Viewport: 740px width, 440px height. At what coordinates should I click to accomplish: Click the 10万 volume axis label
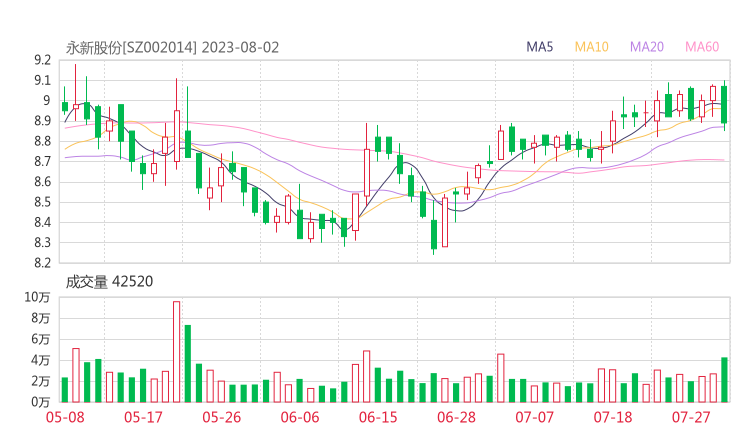click(x=37, y=297)
